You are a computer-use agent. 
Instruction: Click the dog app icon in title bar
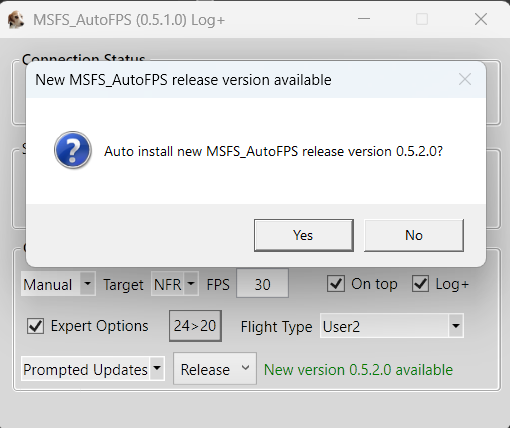(x=16, y=20)
